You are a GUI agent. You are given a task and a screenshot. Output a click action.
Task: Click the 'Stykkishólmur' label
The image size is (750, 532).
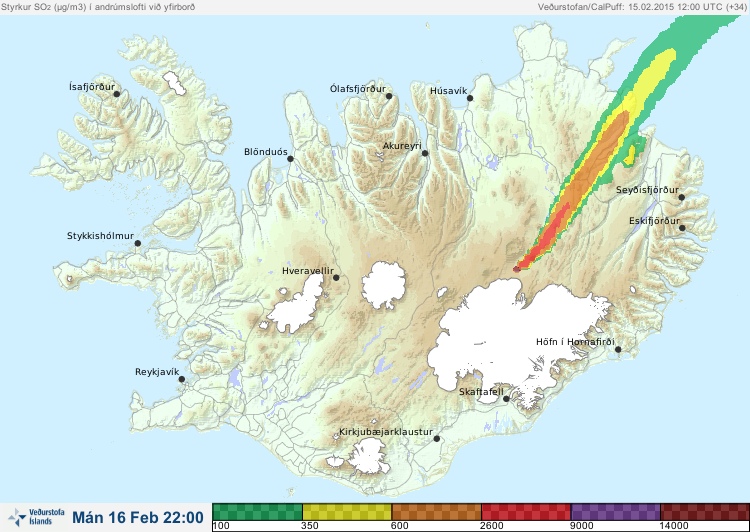(100, 236)
